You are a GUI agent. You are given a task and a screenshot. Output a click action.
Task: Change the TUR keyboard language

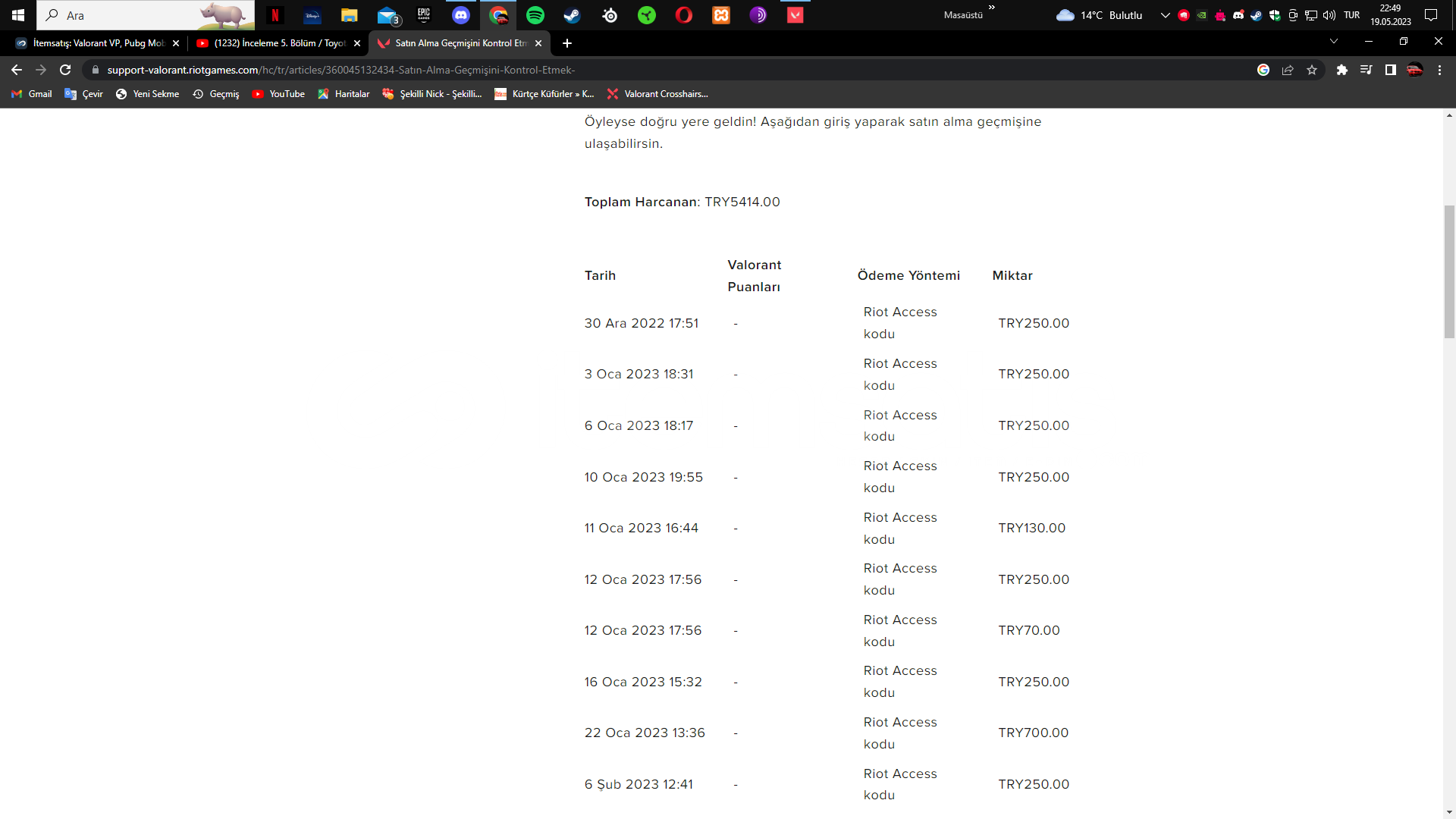pyautogui.click(x=1351, y=15)
